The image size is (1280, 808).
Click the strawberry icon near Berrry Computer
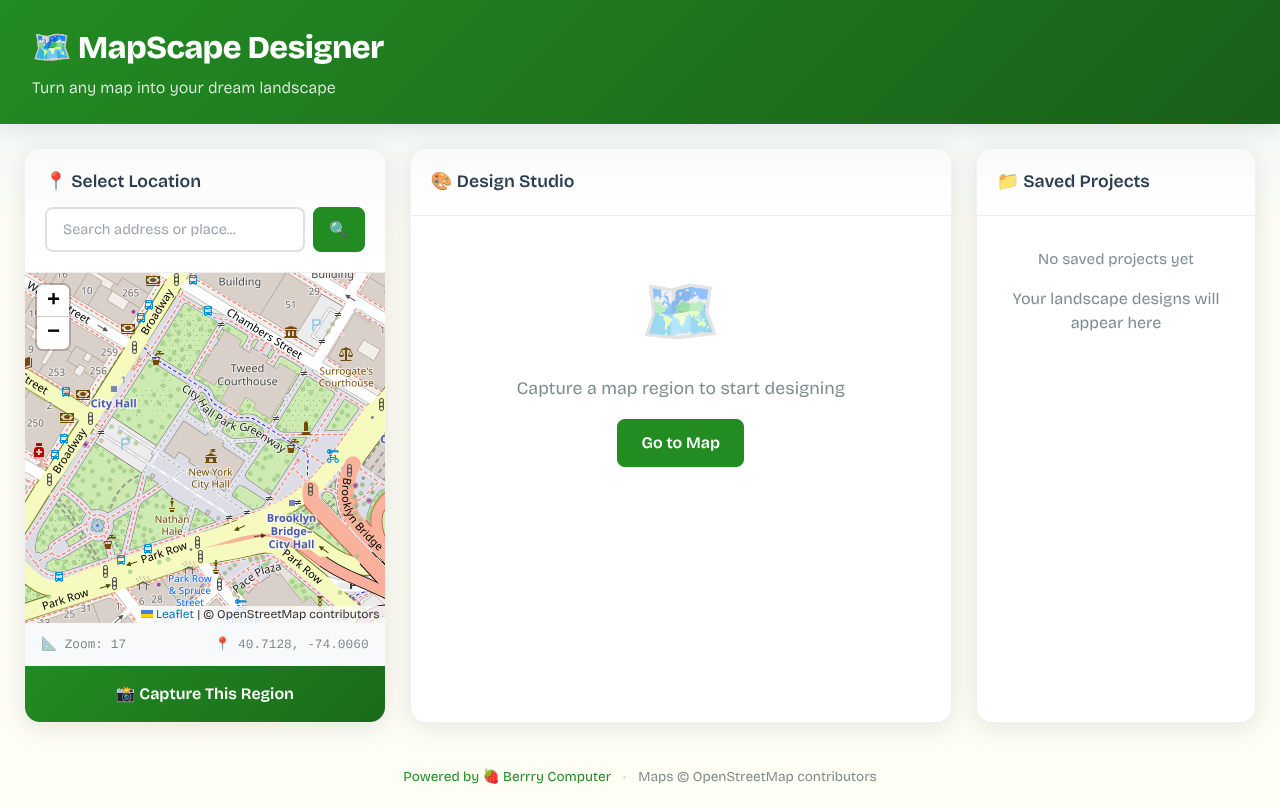tap(489, 776)
